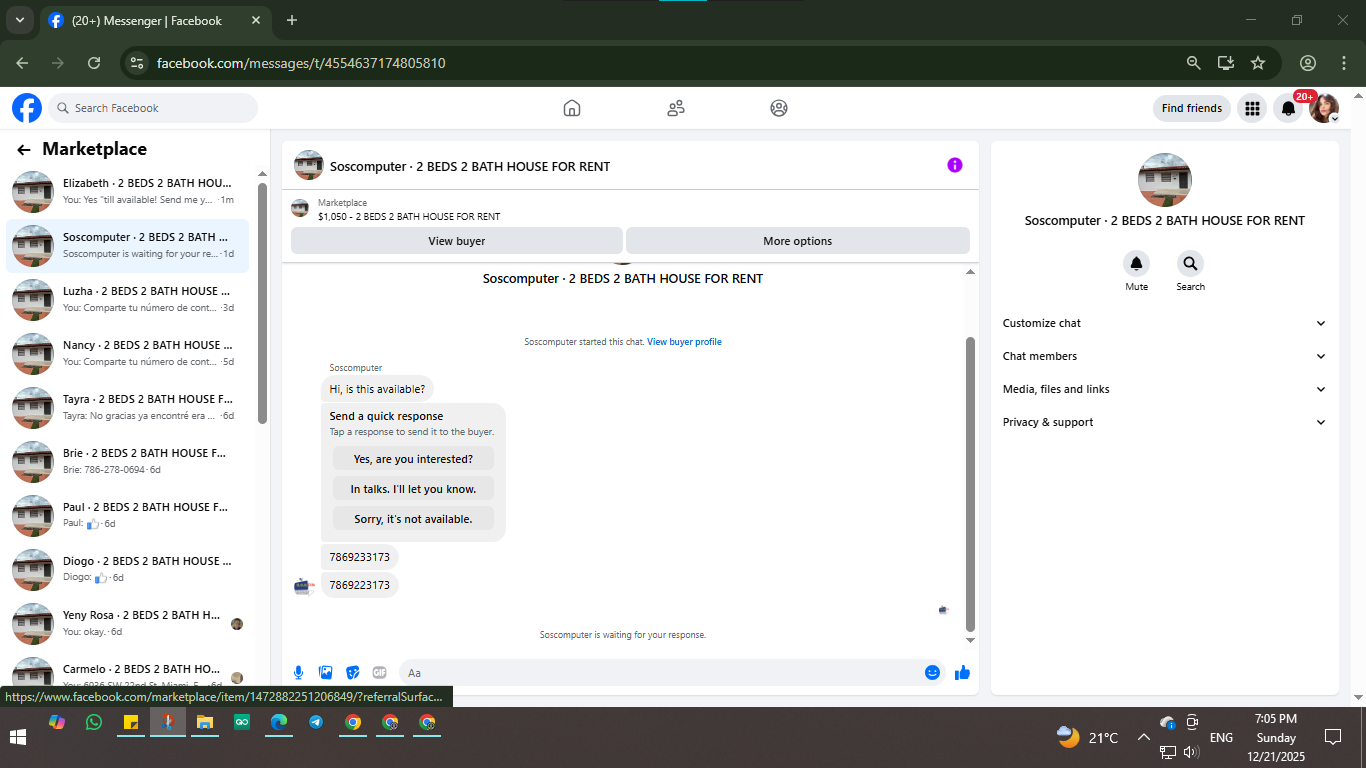Click the purple conversation info icon

[x=955, y=165]
